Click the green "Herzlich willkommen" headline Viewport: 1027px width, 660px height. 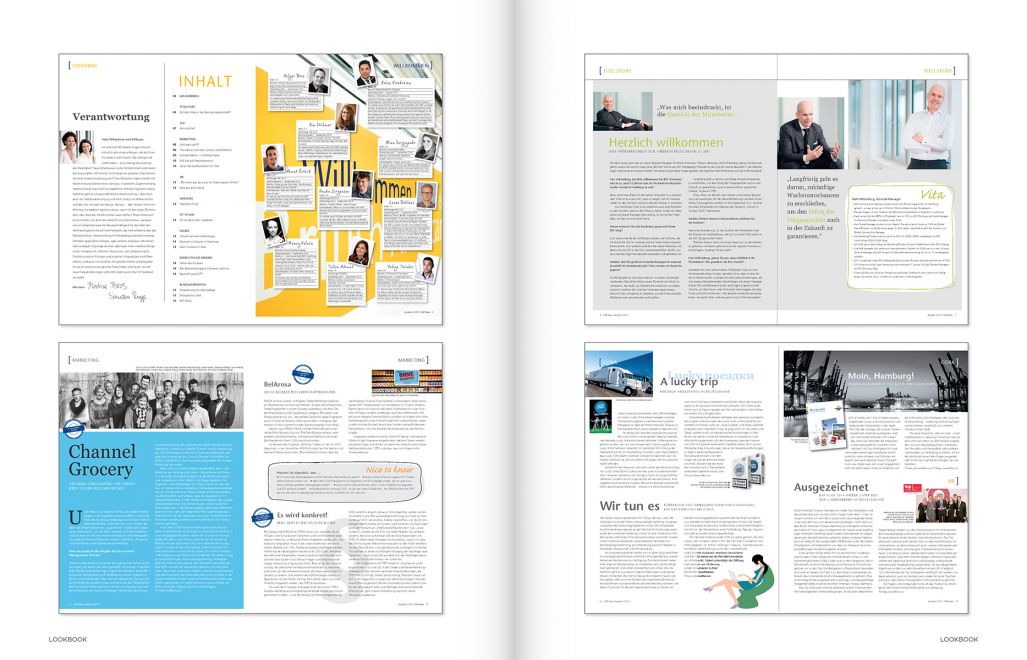coord(665,142)
